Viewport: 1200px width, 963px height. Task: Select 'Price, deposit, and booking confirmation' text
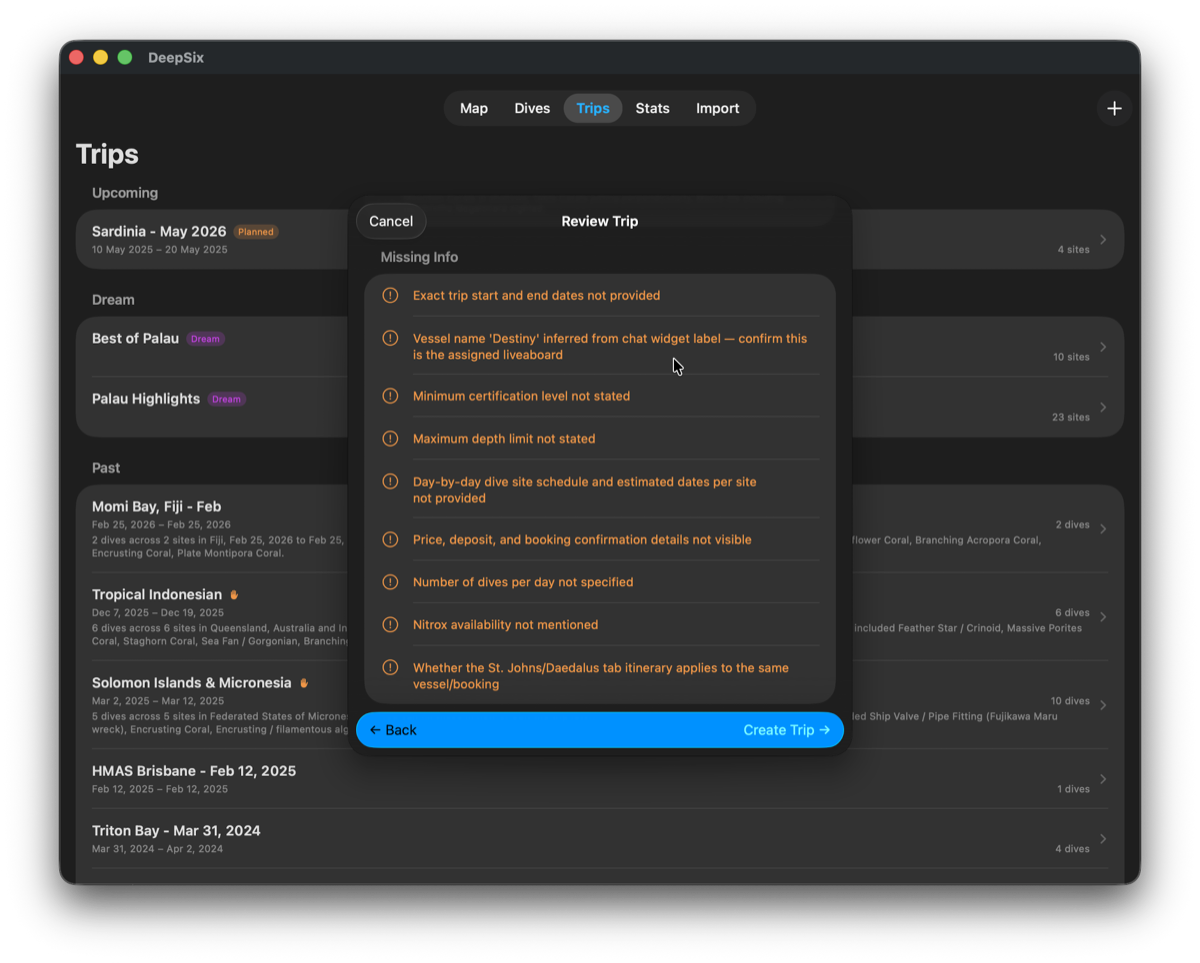(x=582, y=539)
